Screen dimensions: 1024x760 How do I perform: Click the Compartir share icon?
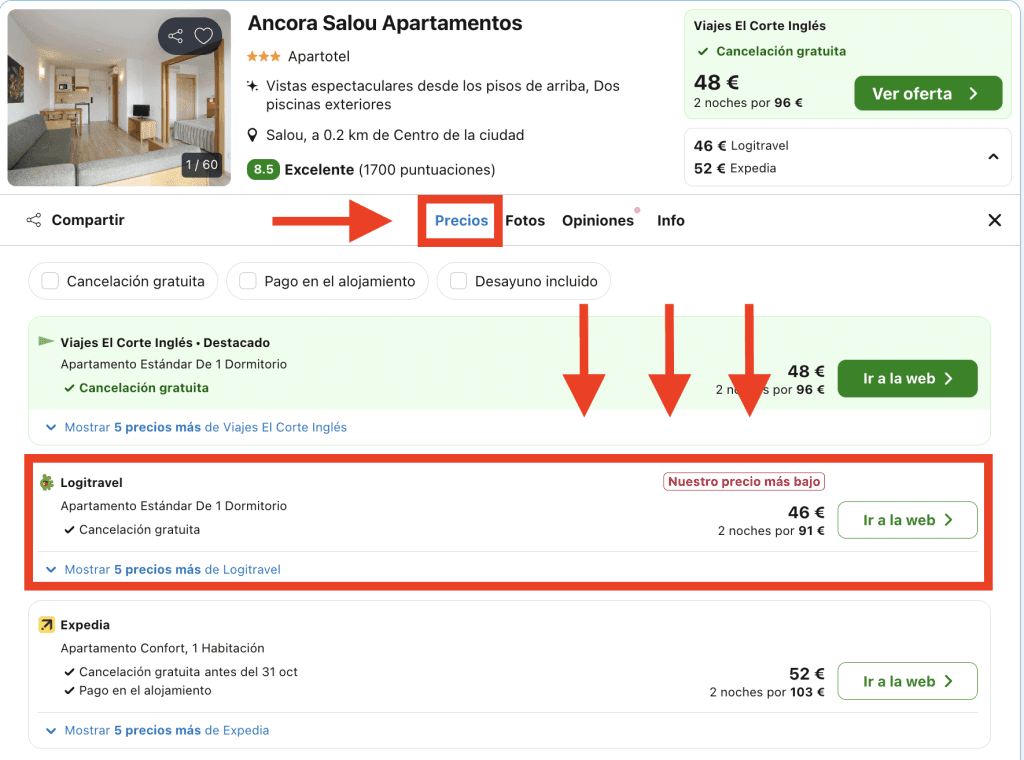coord(34,220)
